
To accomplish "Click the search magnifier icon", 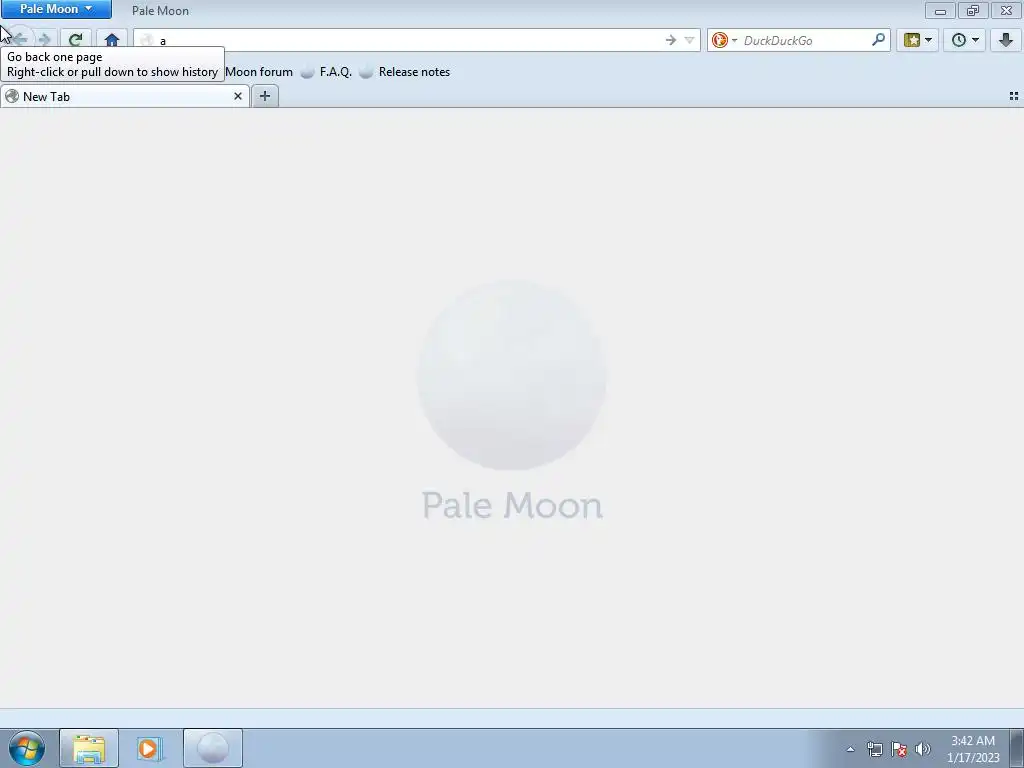I will pos(878,40).
